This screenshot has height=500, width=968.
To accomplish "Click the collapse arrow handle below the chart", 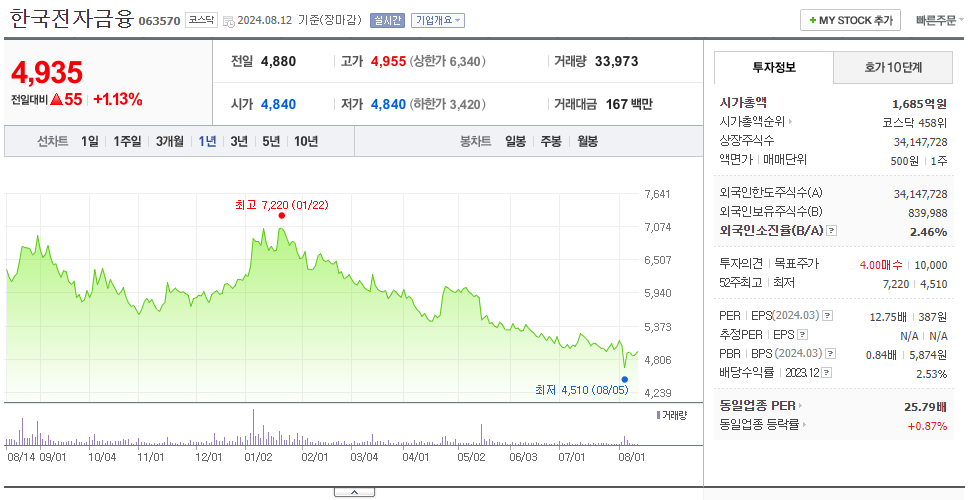I will tap(354, 492).
